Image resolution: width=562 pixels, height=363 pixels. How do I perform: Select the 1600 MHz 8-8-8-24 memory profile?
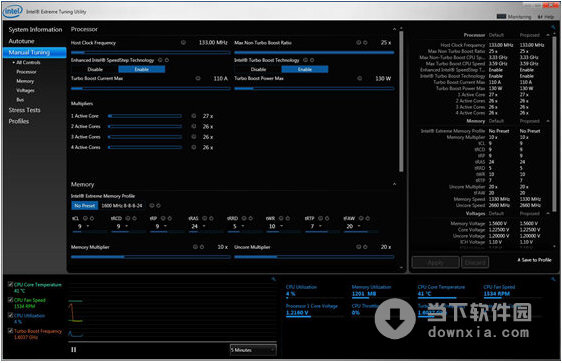[122, 205]
